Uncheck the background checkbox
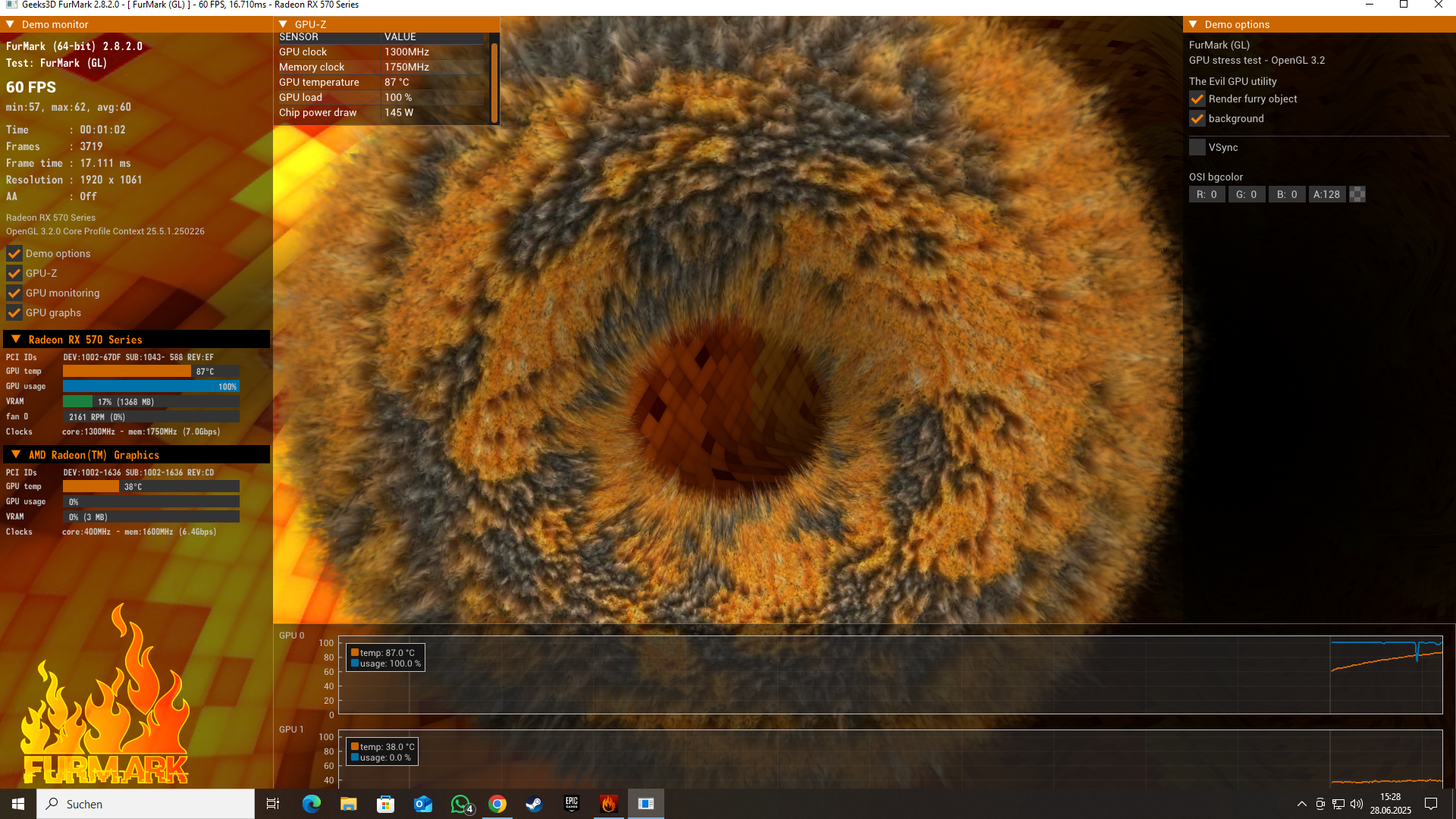The image size is (1456, 819). [x=1197, y=119]
